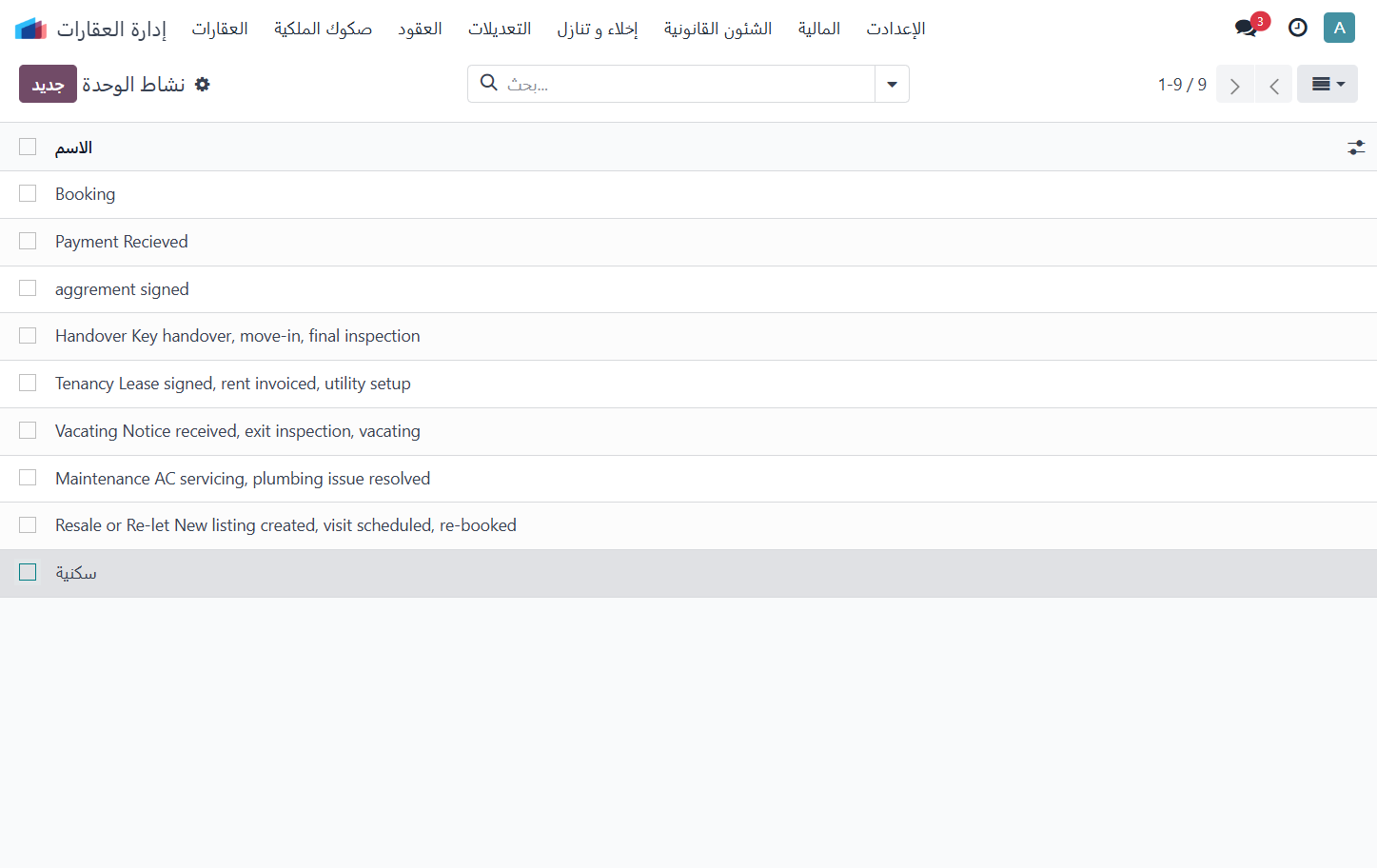Check the سكنية row checkbox
This screenshot has height=868, width=1377.
[28, 572]
